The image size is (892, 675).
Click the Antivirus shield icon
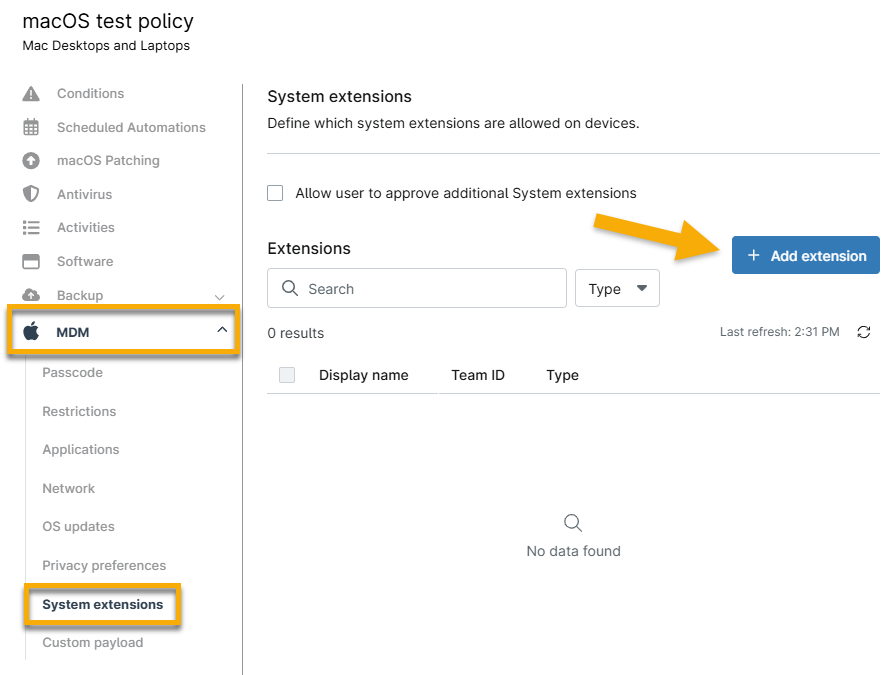coord(31,194)
